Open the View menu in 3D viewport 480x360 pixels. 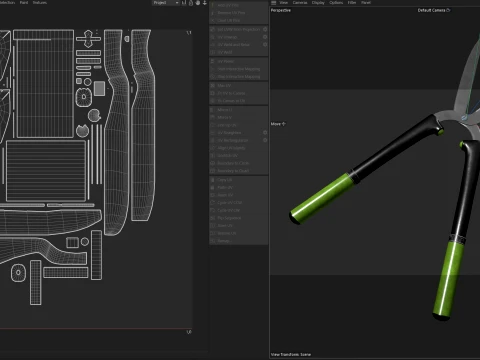284,3
